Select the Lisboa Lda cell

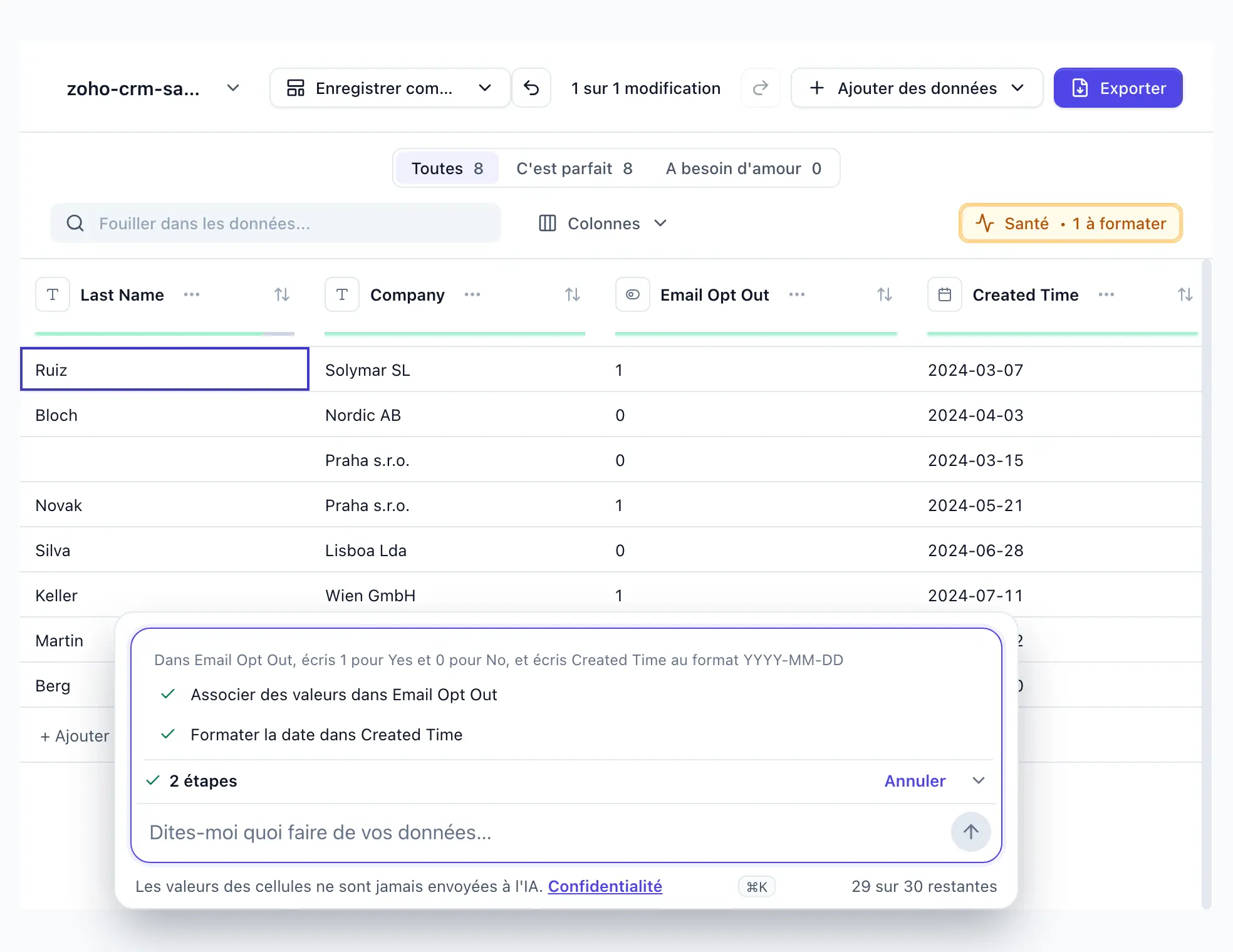click(455, 550)
